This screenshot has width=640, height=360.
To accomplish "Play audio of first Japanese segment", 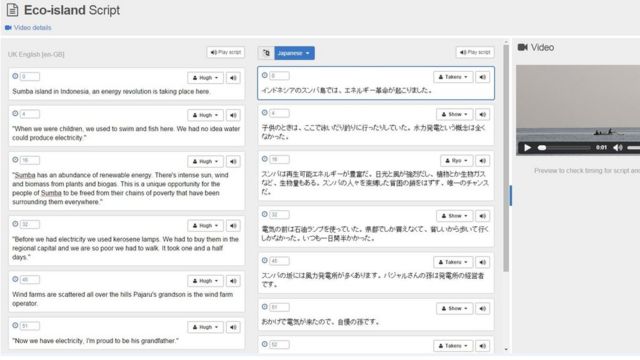I will (482, 77).
